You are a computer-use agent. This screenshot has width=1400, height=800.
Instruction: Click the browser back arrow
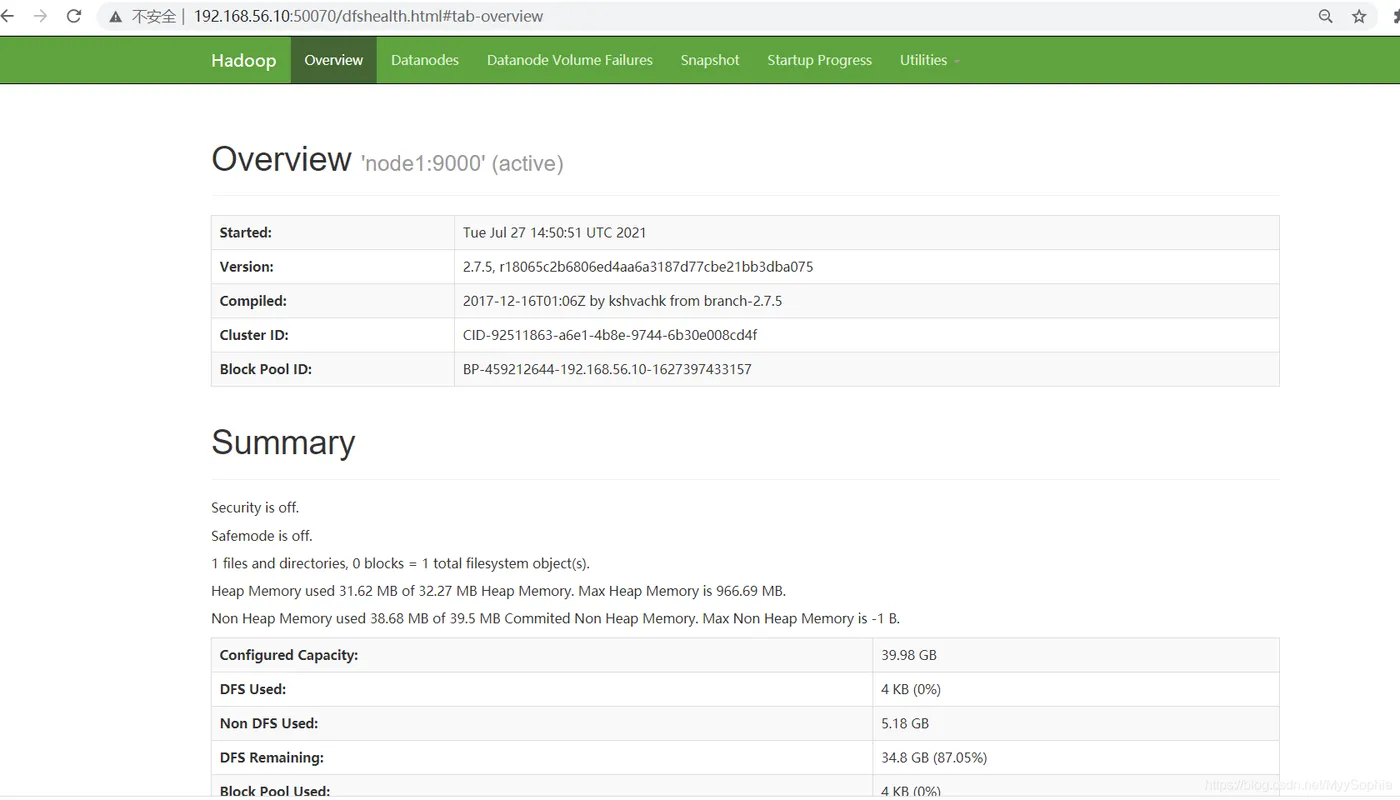pyautogui.click(x=7, y=16)
